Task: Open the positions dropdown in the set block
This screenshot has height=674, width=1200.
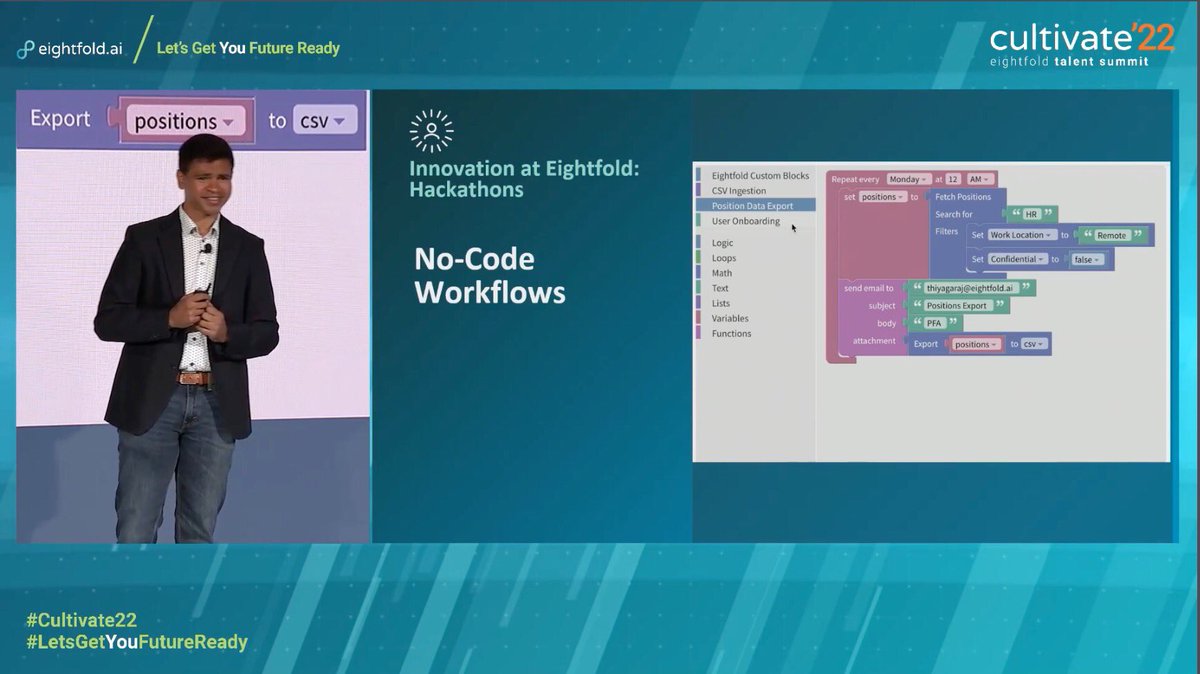Action: pos(882,197)
